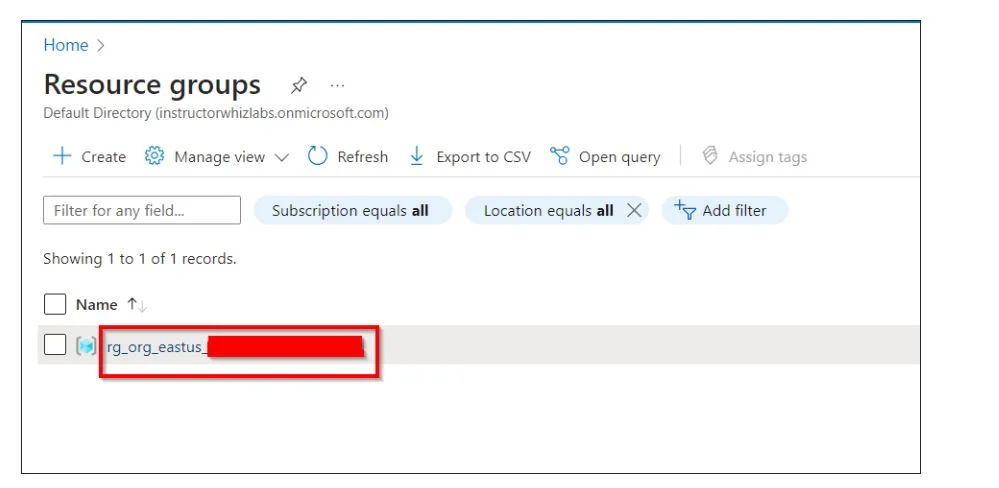
Task: Sort by the Name column header
Action: click(x=96, y=305)
